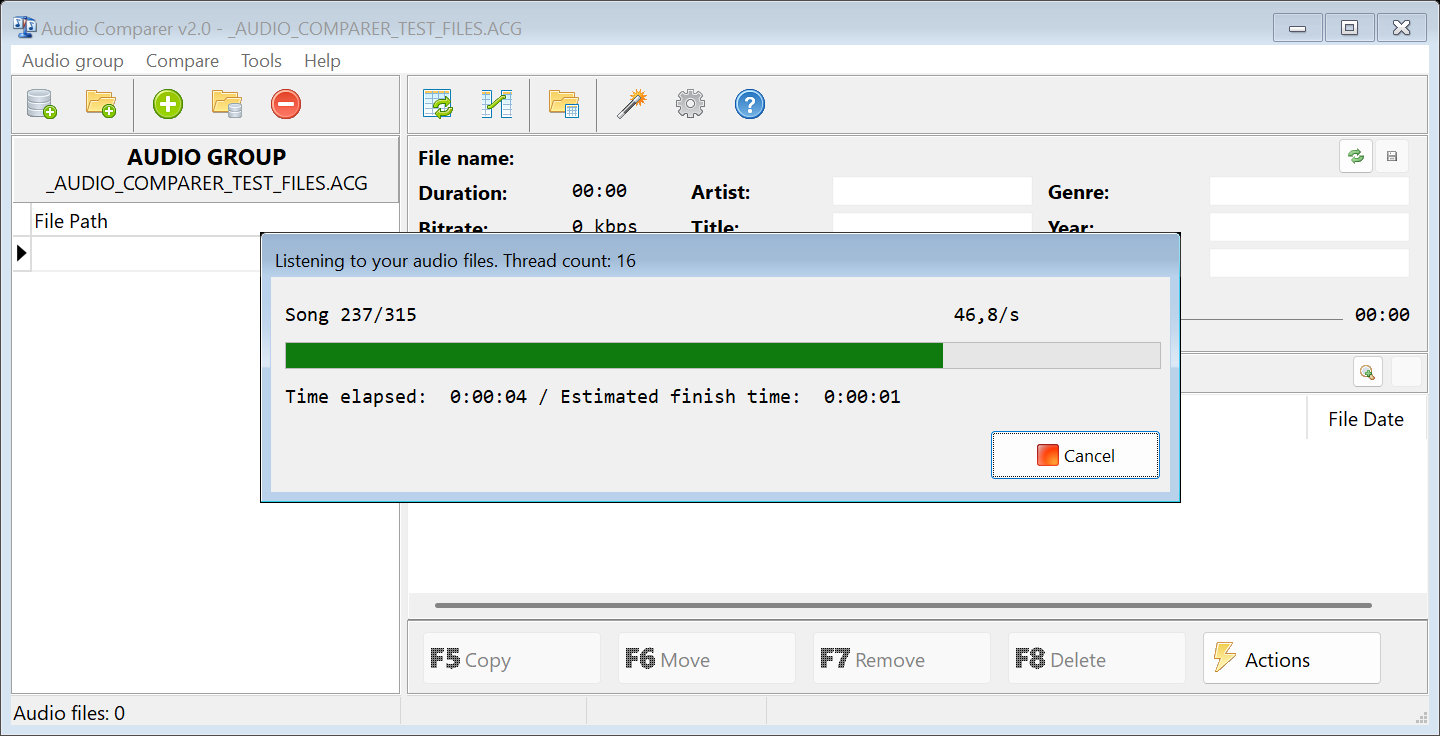This screenshot has height=736, width=1440.
Task: Click the open audio group folder icon
Action: [100, 104]
